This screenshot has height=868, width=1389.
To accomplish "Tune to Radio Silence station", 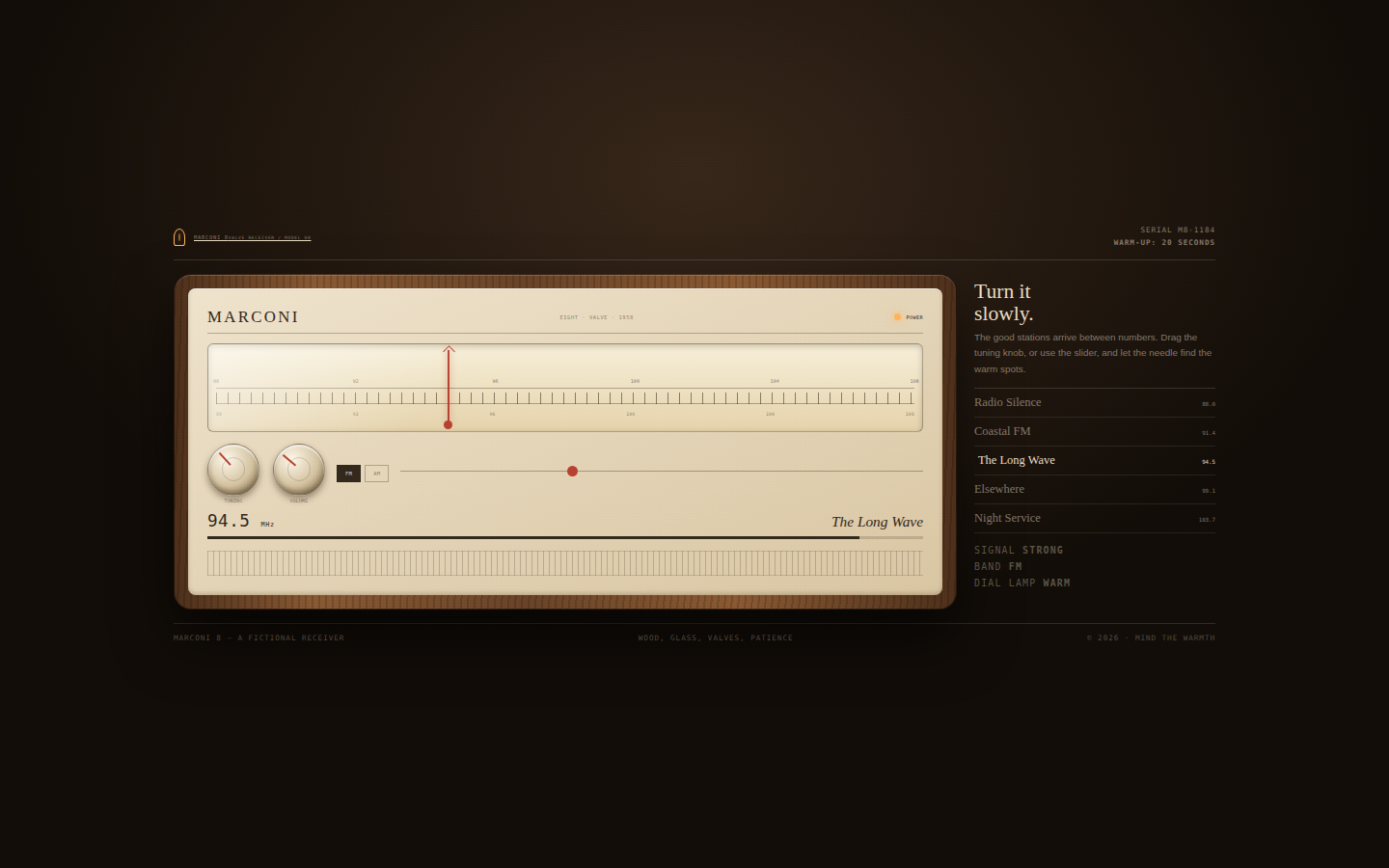I will pyautogui.click(x=1095, y=403).
